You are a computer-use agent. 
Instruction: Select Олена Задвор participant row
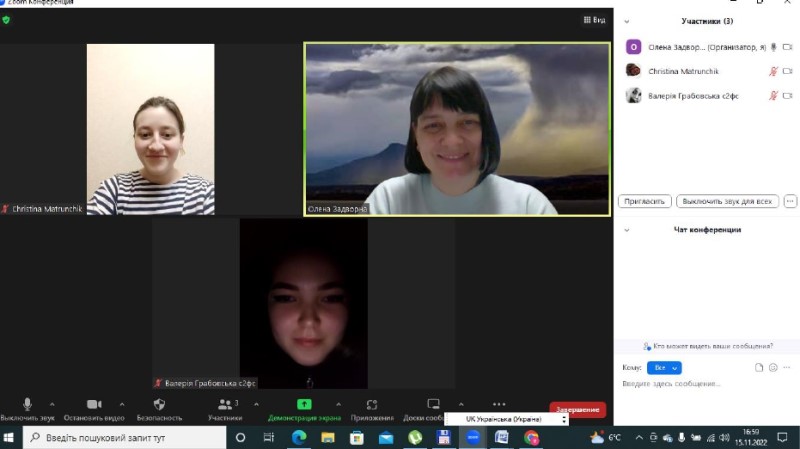click(x=707, y=47)
